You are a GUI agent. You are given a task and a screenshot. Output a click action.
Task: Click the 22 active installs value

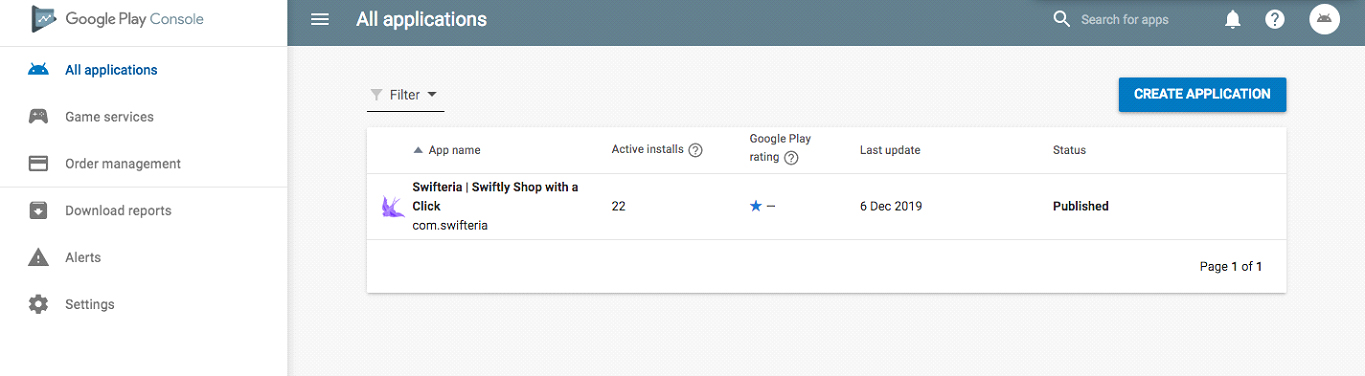[619, 206]
